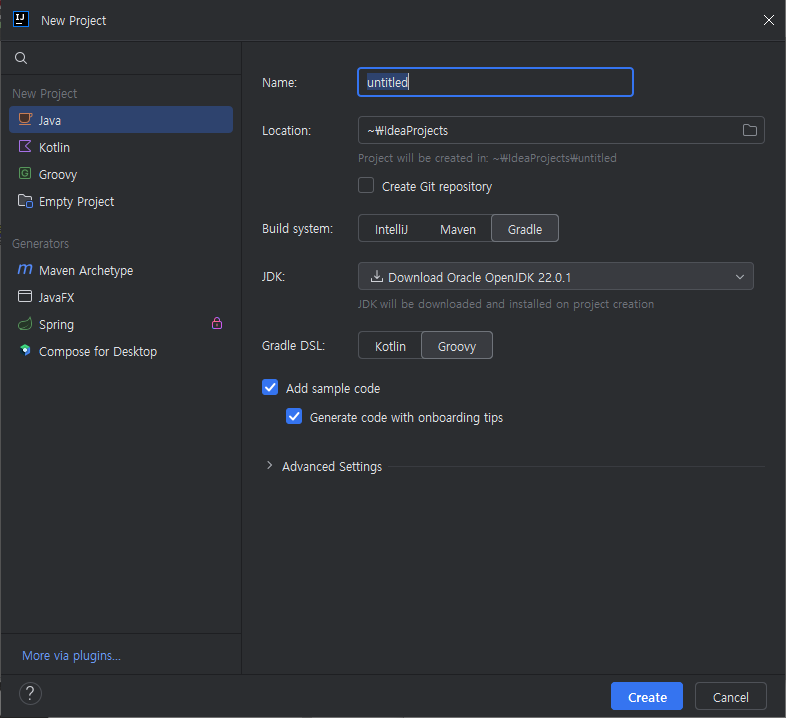This screenshot has width=786, height=718.
Task: Browse for location with folder icon
Action: pyautogui.click(x=750, y=130)
